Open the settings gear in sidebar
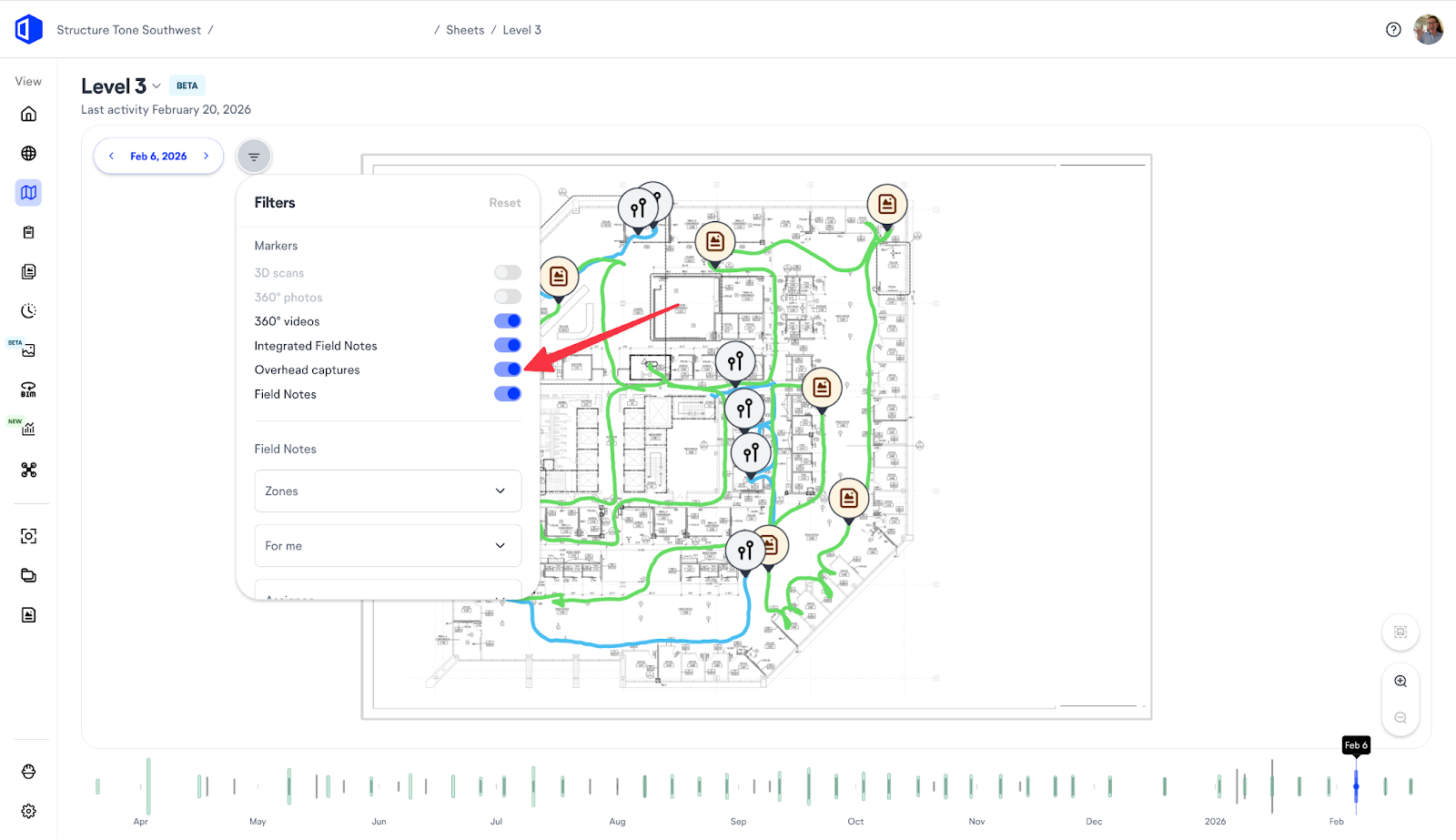Image resolution: width=1456 pixels, height=840 pixels. pos(29,811)
